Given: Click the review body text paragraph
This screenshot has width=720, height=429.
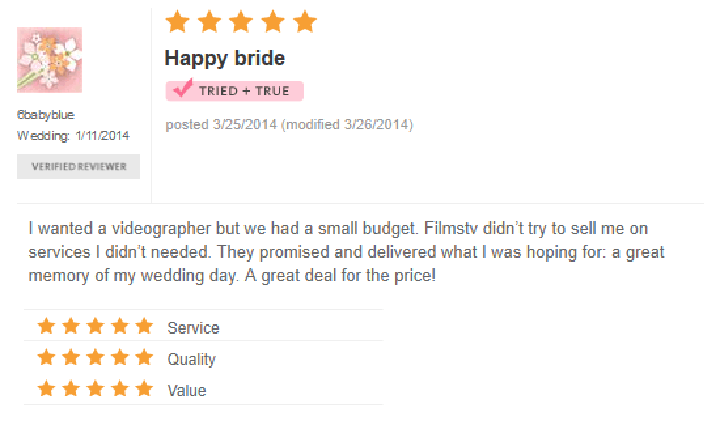Looking at the screenshot, I should [347, 252].
